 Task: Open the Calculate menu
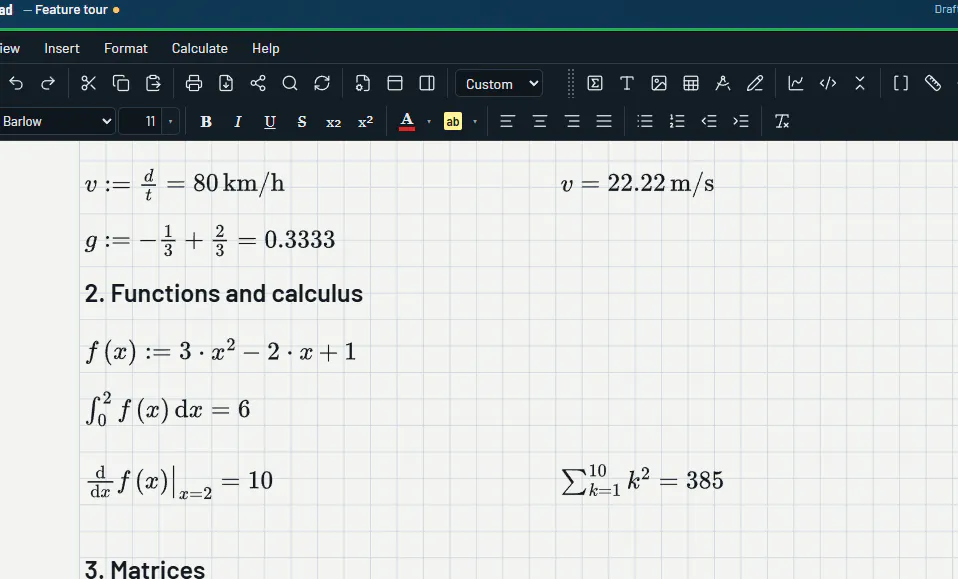pos(200,48)
